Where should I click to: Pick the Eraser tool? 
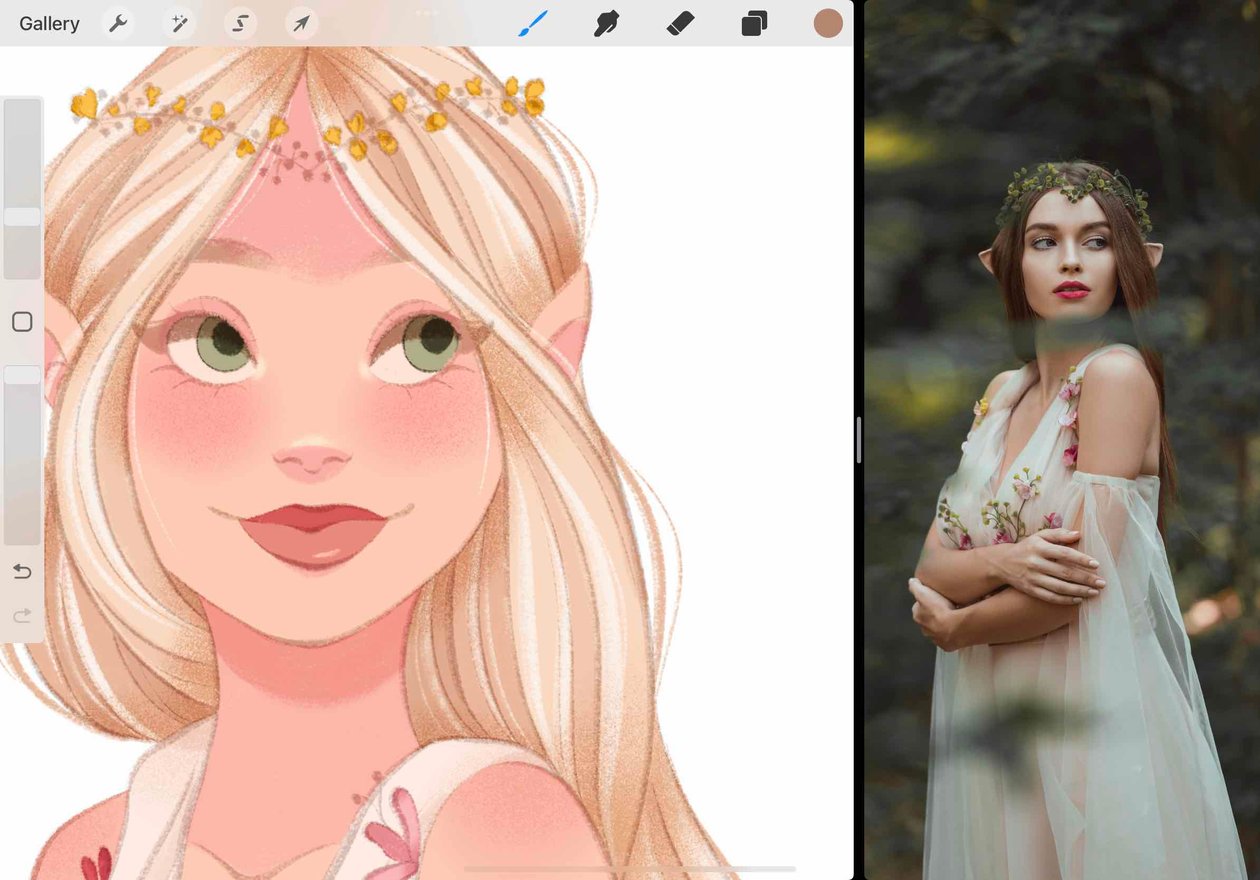(x=680, y=23)
